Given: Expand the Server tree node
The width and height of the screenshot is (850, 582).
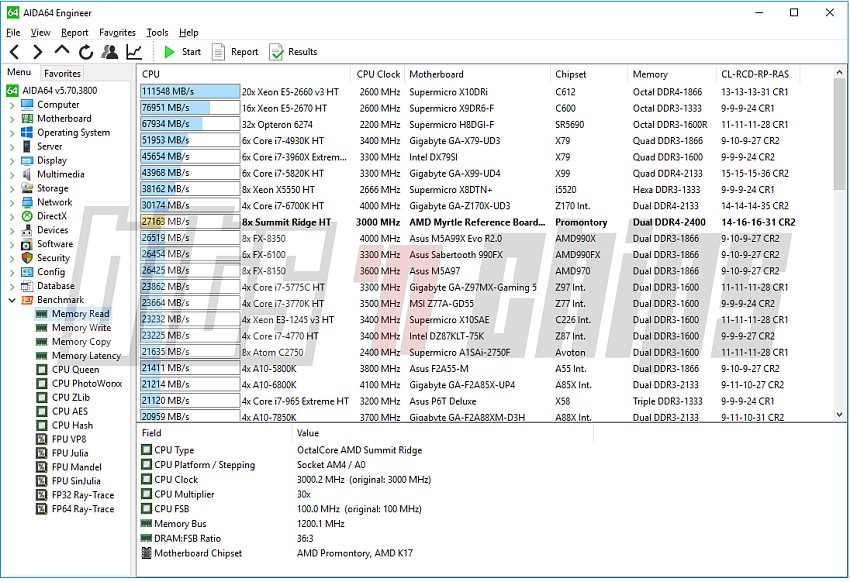Looking at the screenshot, I should tap(12, 147).
